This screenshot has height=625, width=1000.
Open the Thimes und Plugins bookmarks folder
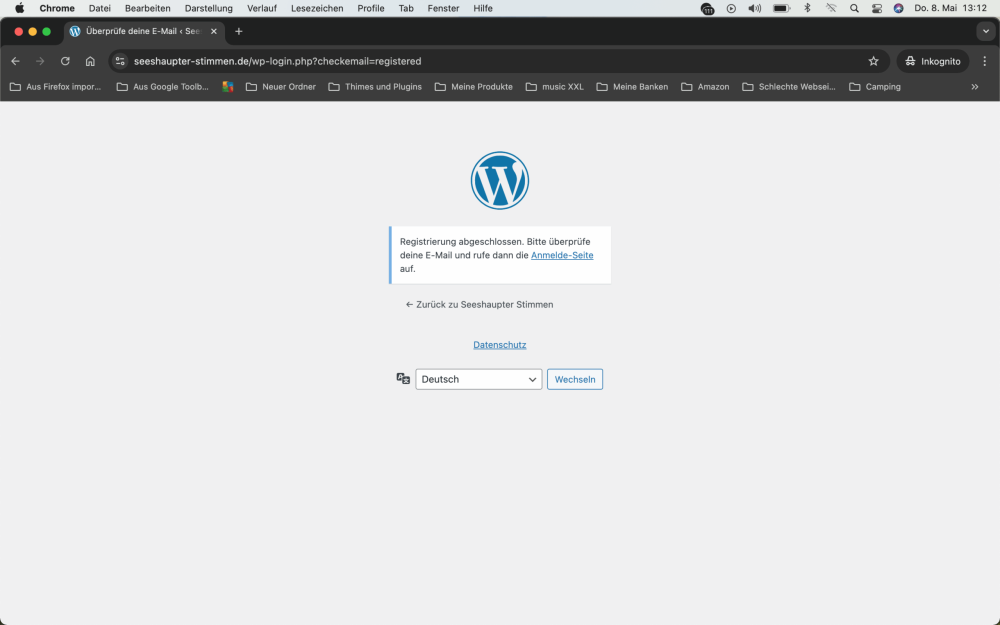pos(375,87)
